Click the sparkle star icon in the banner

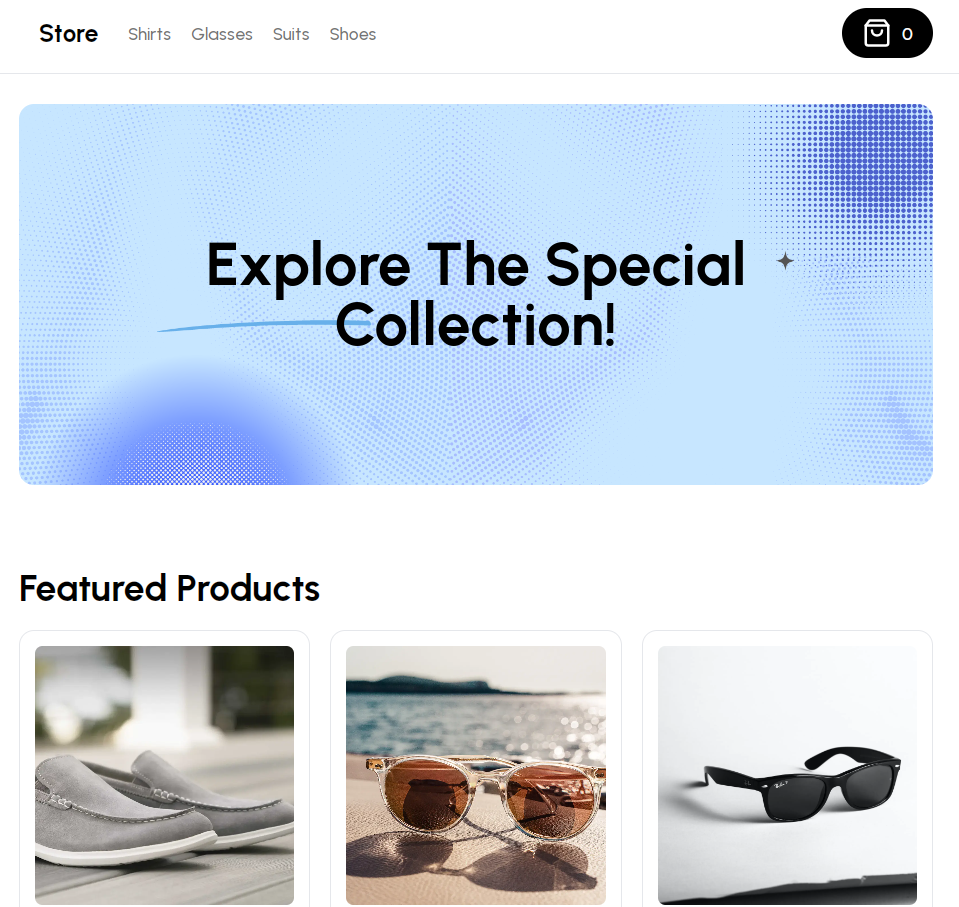785,261
